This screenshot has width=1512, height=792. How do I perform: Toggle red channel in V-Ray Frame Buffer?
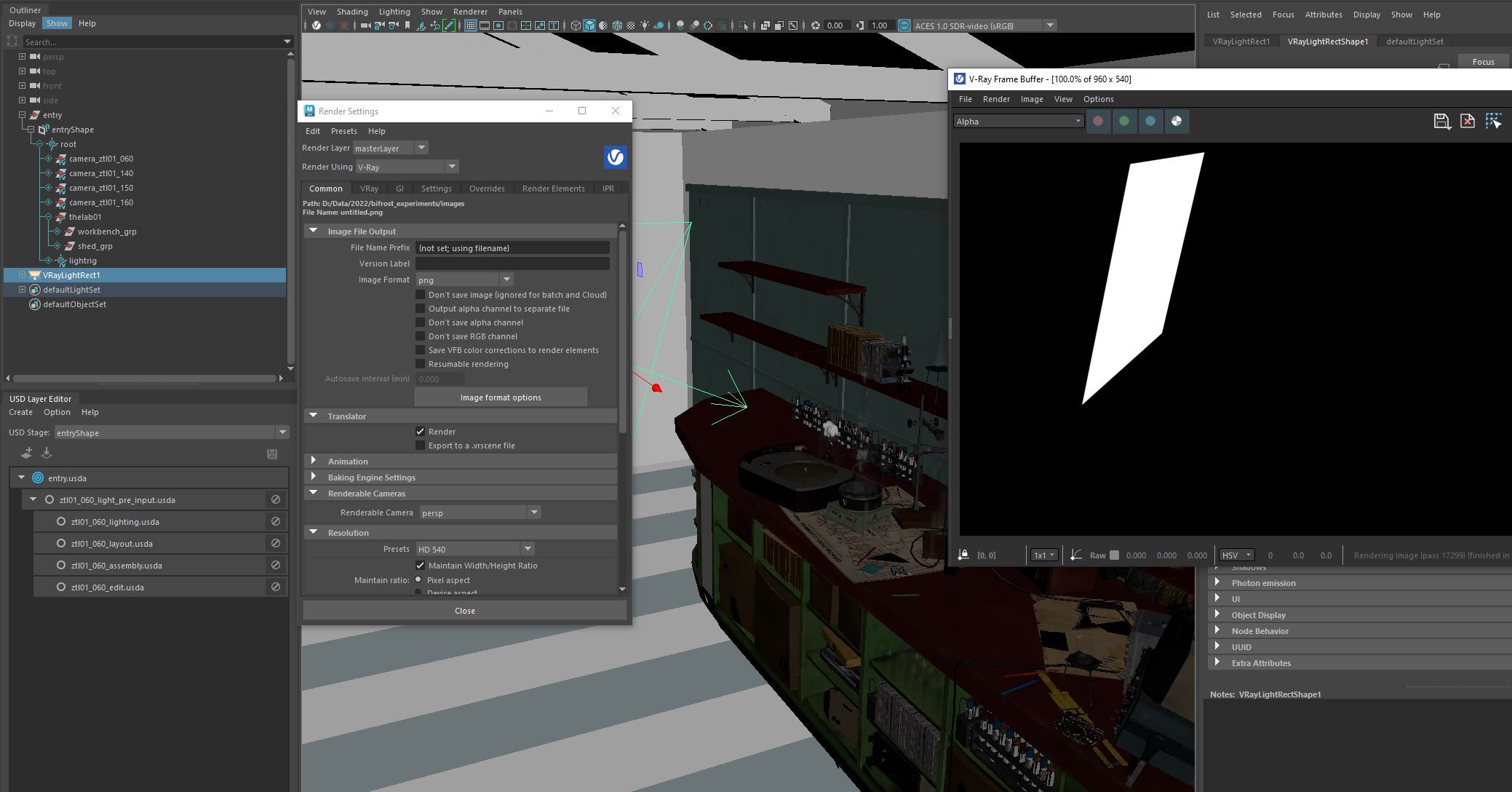(1098, 121)
